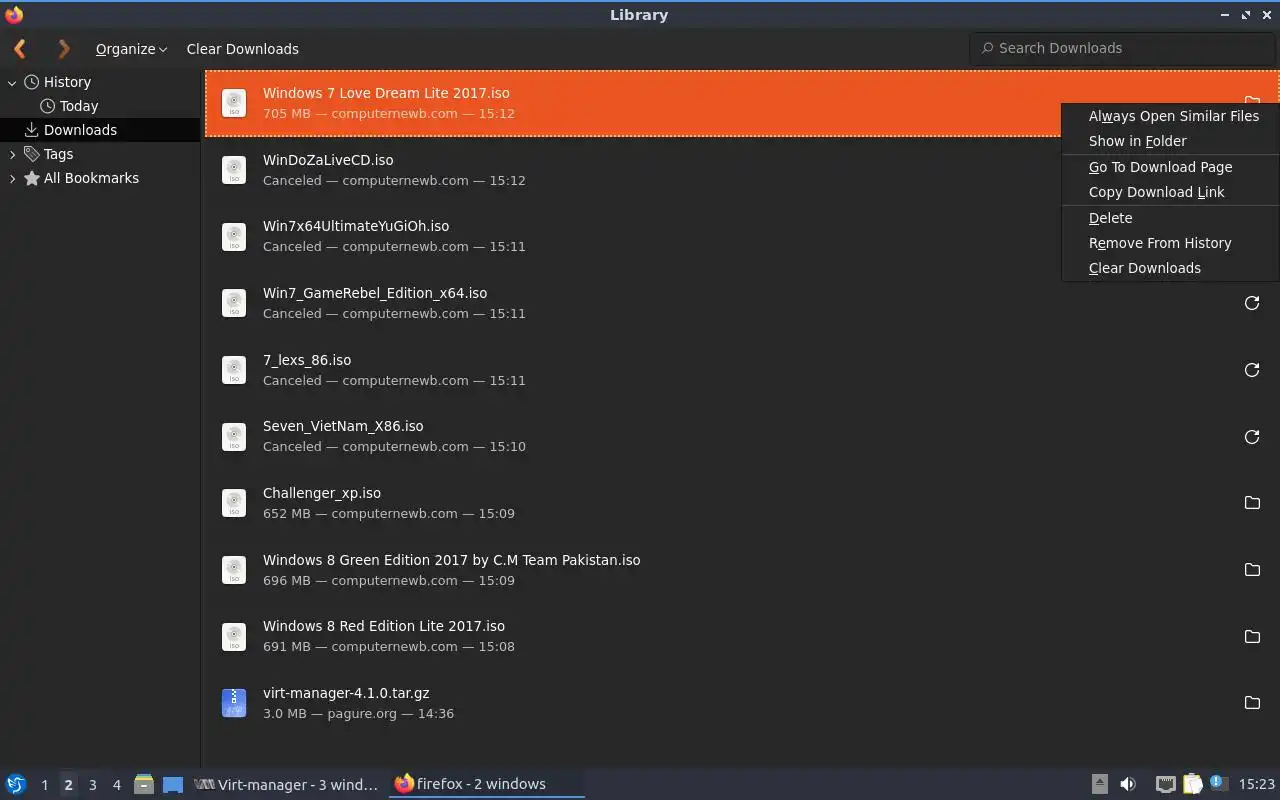Go forward with the right arrow
Viewport: 1280px width, 800px height.
pos(64,48)
